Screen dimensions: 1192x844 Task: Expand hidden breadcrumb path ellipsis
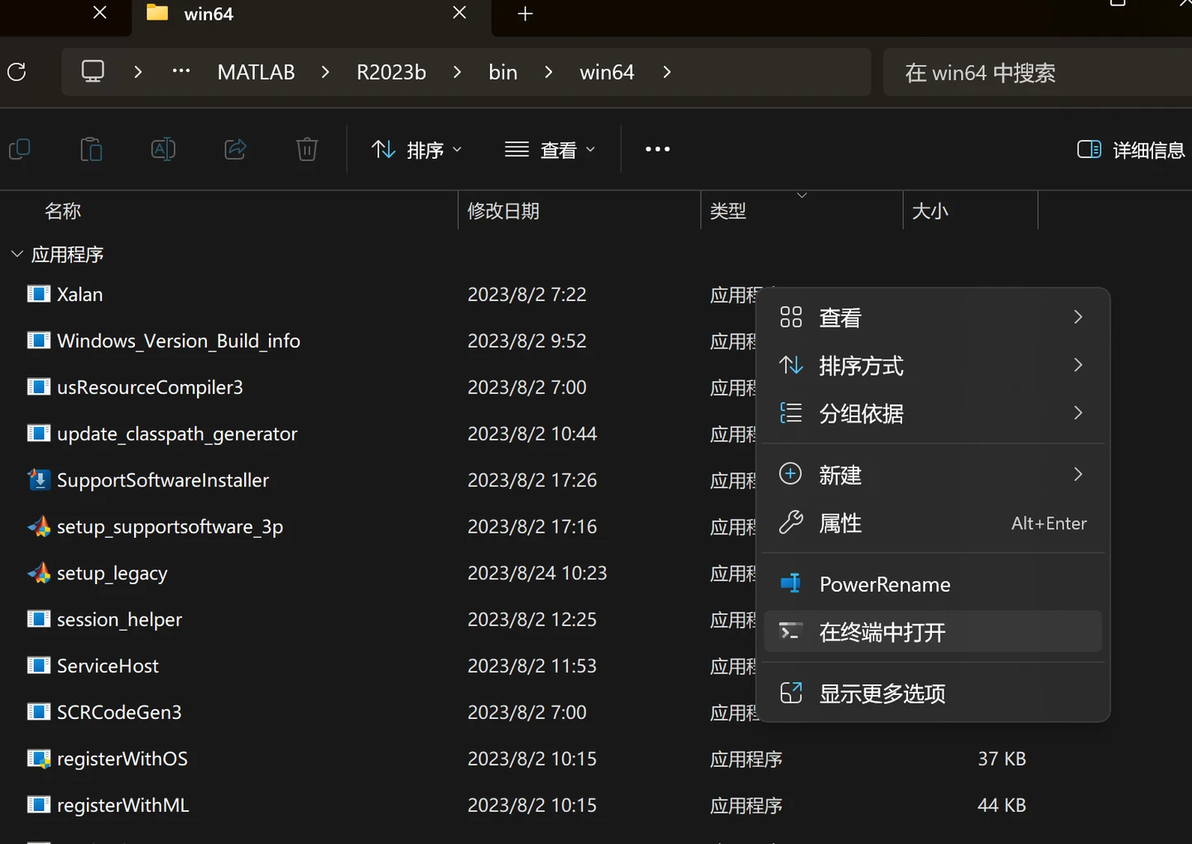click(181, 71)
